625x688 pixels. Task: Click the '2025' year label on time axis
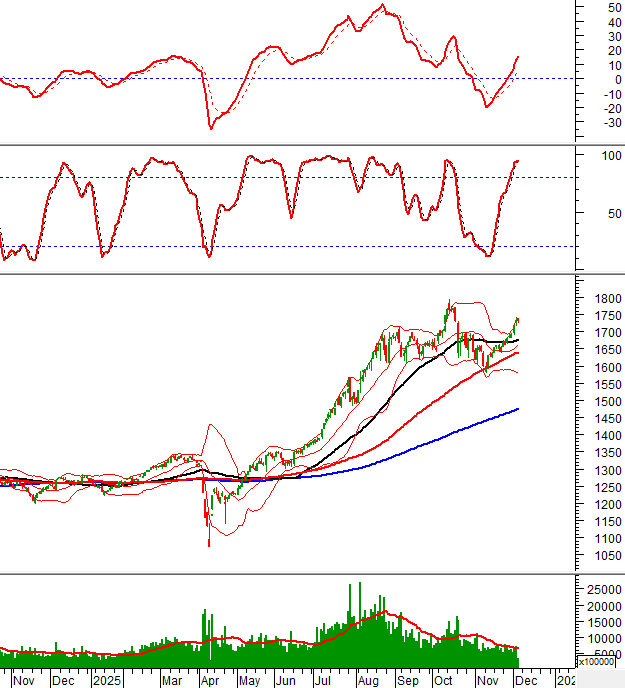[105, 680]
